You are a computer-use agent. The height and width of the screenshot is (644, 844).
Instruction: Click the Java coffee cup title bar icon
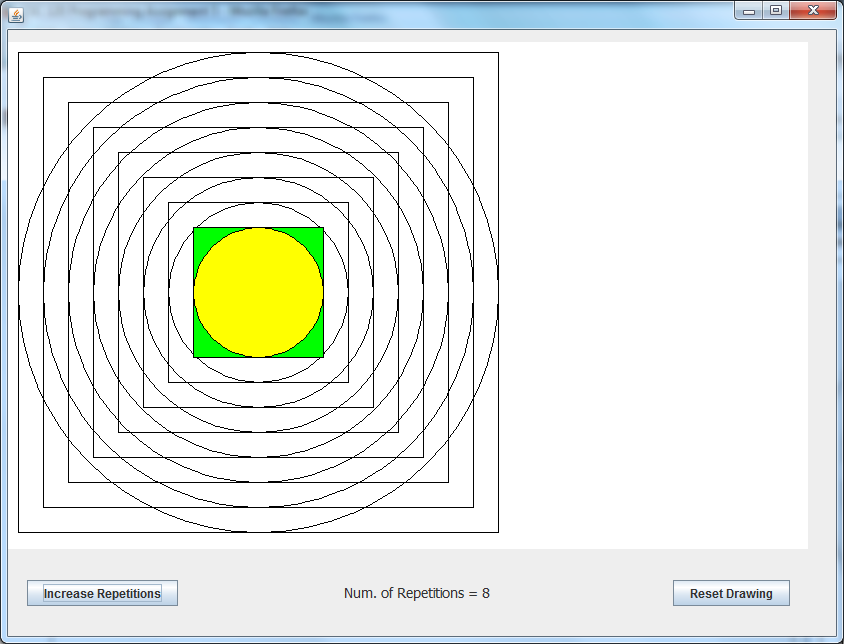[x=16, y=13]
